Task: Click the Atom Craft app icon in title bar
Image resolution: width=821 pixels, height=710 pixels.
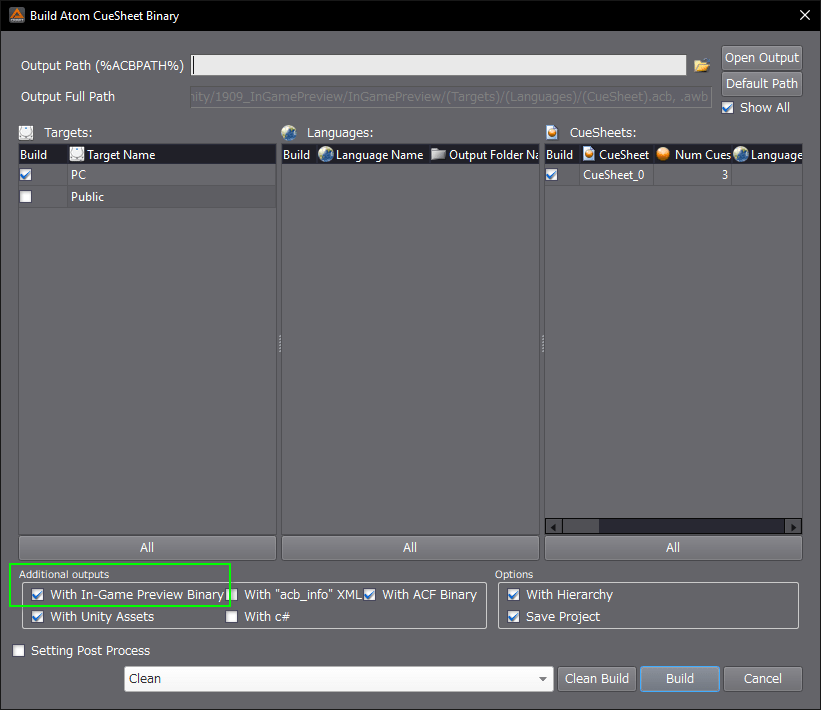Action: (16, 15)
